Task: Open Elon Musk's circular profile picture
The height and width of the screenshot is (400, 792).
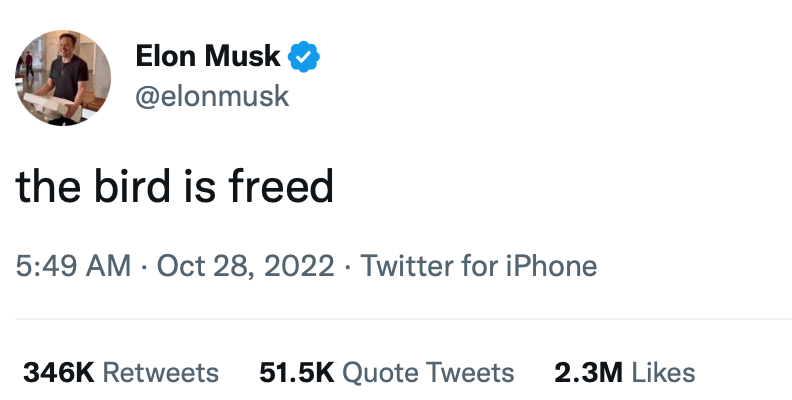Action: [63, 78]
